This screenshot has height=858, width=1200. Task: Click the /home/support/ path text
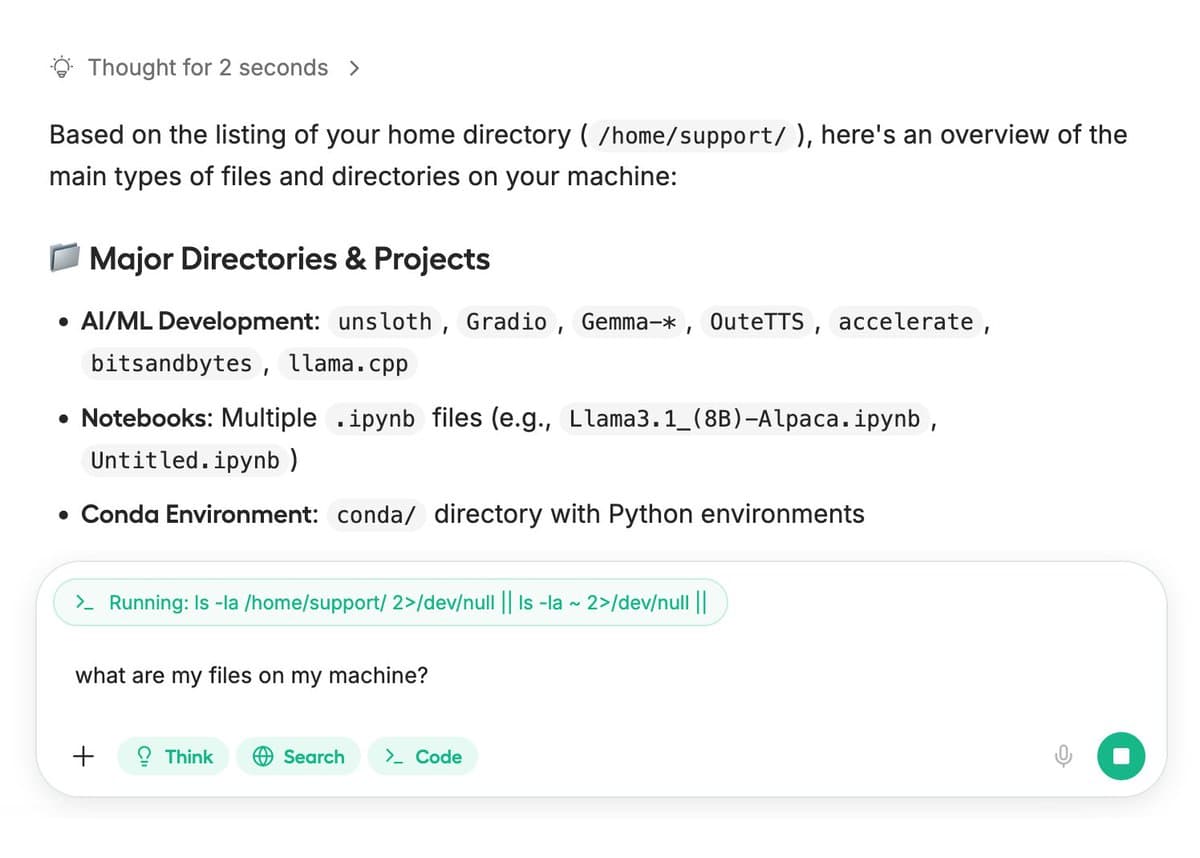pyautogui.click(x=691, y=135)
